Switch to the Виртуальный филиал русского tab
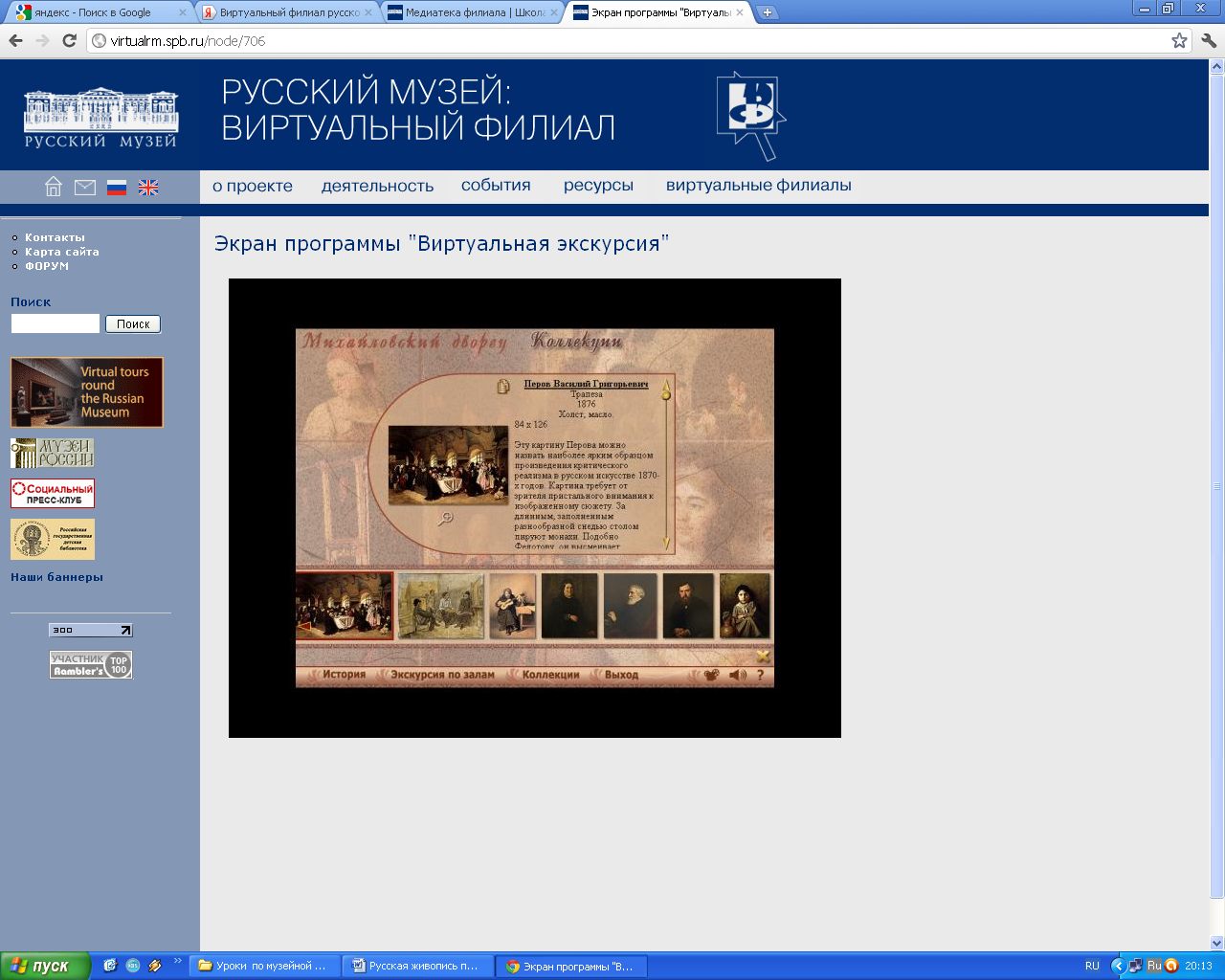The width and height of the screenshot is (1225, 980). [289, 12]
